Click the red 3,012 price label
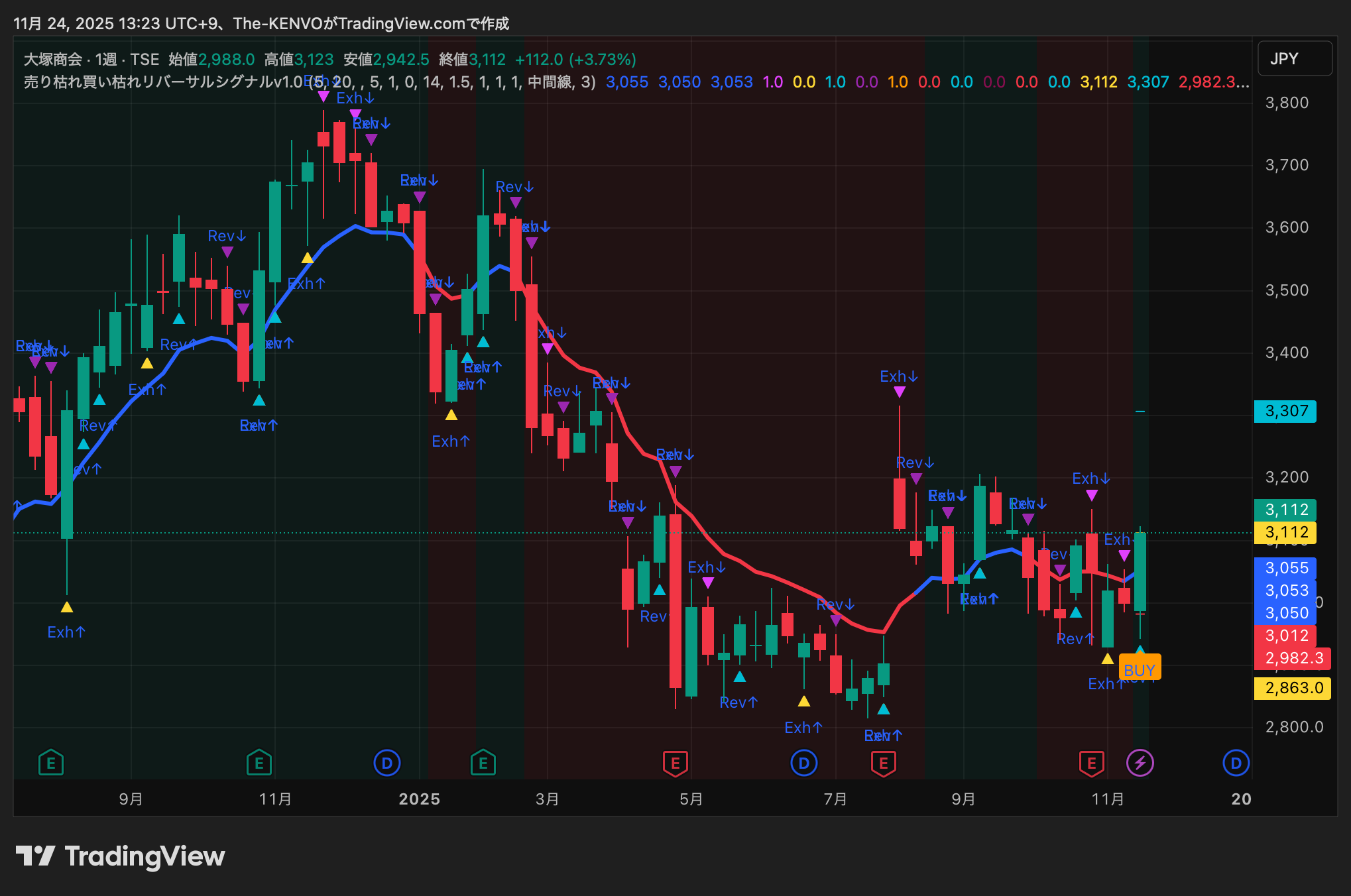This screenshot has width=1351, height=896. (x=1285, y=636)
